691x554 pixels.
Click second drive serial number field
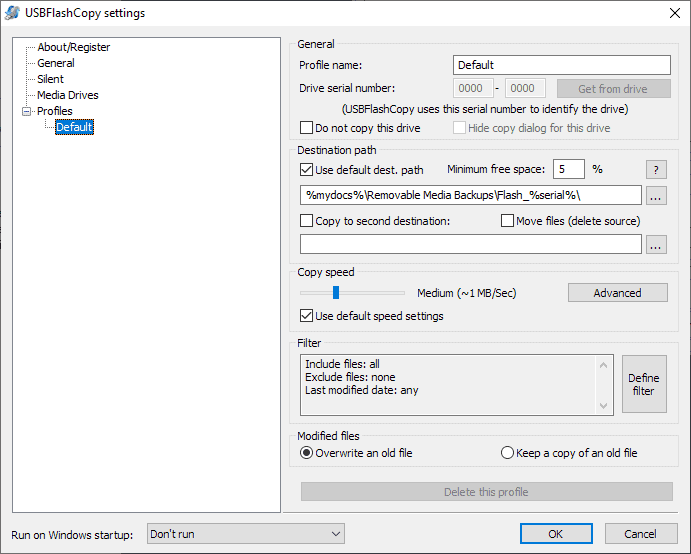(525, 88)
